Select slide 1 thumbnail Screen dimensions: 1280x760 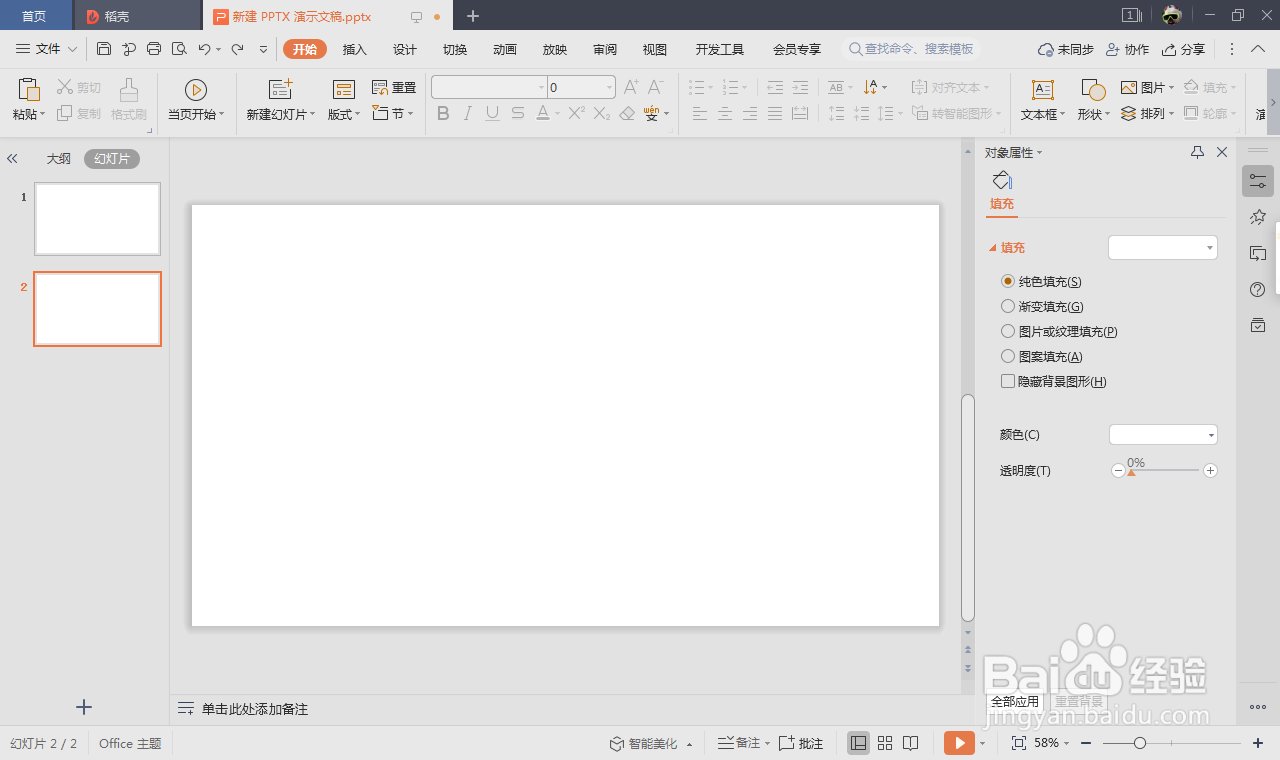(x=97, y=219)
